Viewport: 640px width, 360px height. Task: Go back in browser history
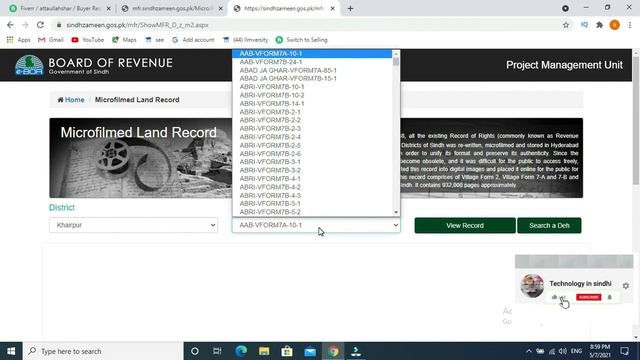coord(10,25)
